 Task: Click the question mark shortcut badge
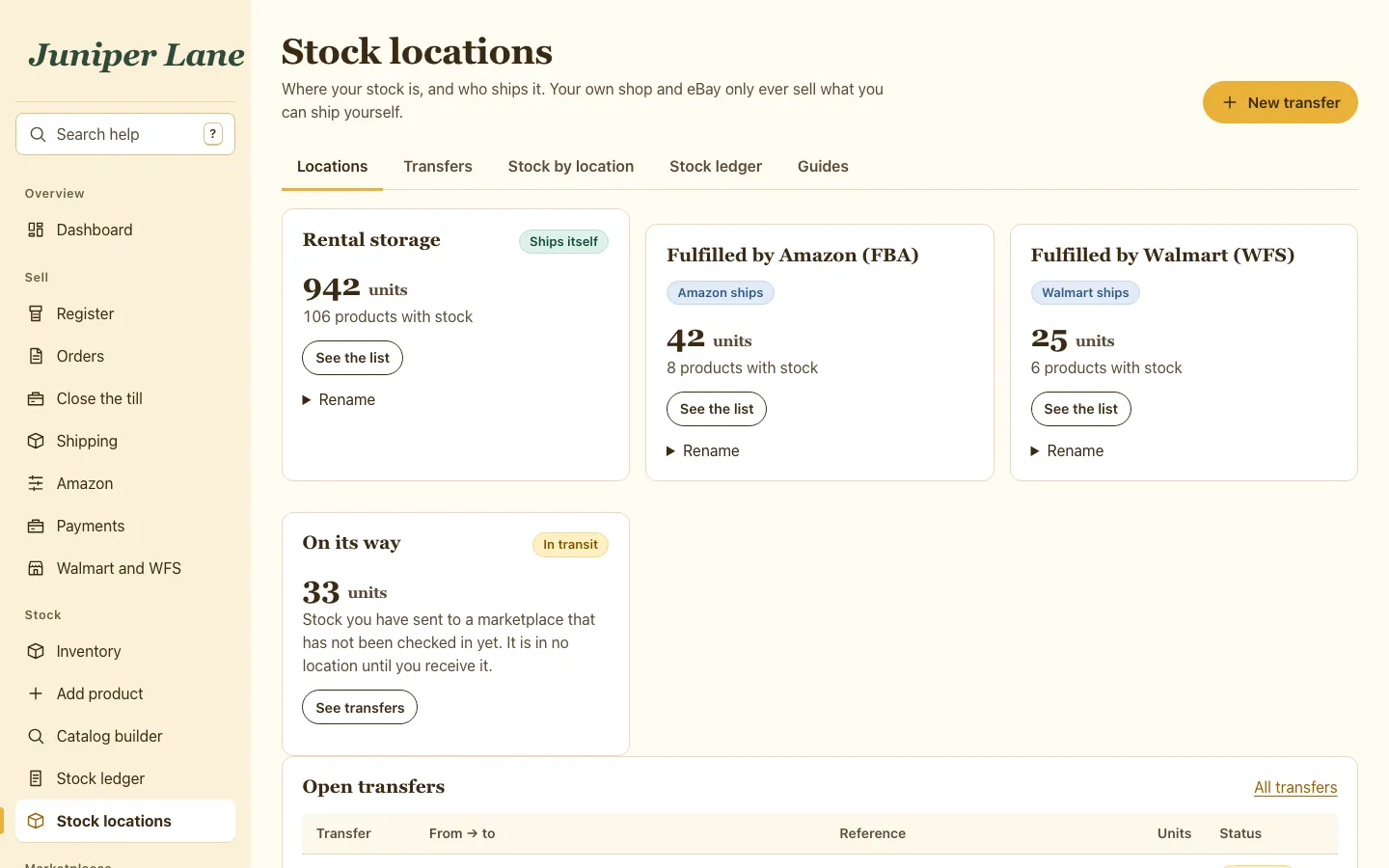pyautogui.click(x=213, y=134)
